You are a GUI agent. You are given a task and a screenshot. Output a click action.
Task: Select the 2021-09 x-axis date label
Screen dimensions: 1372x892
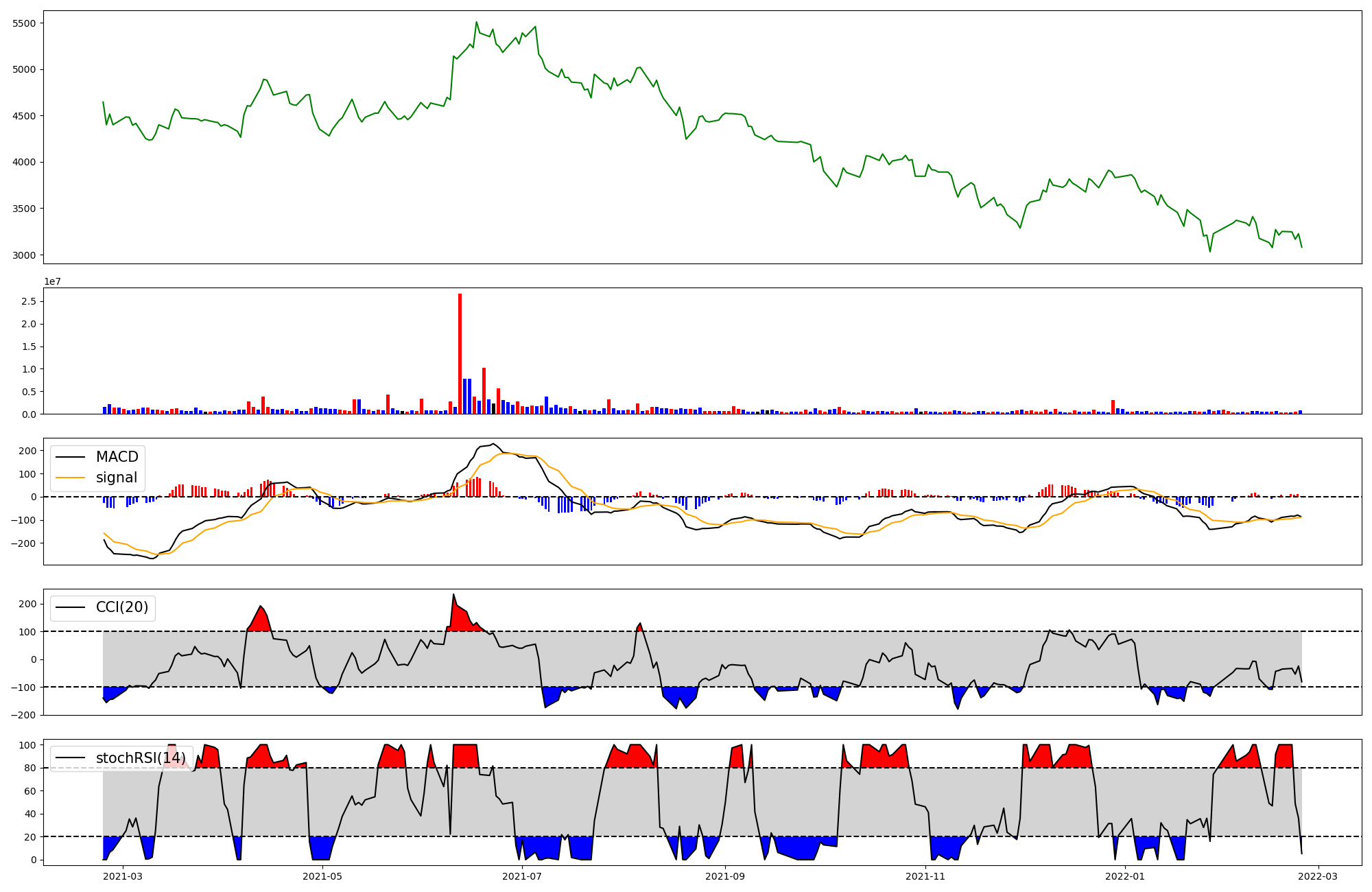pyautogui.click(x=725, y=876)
